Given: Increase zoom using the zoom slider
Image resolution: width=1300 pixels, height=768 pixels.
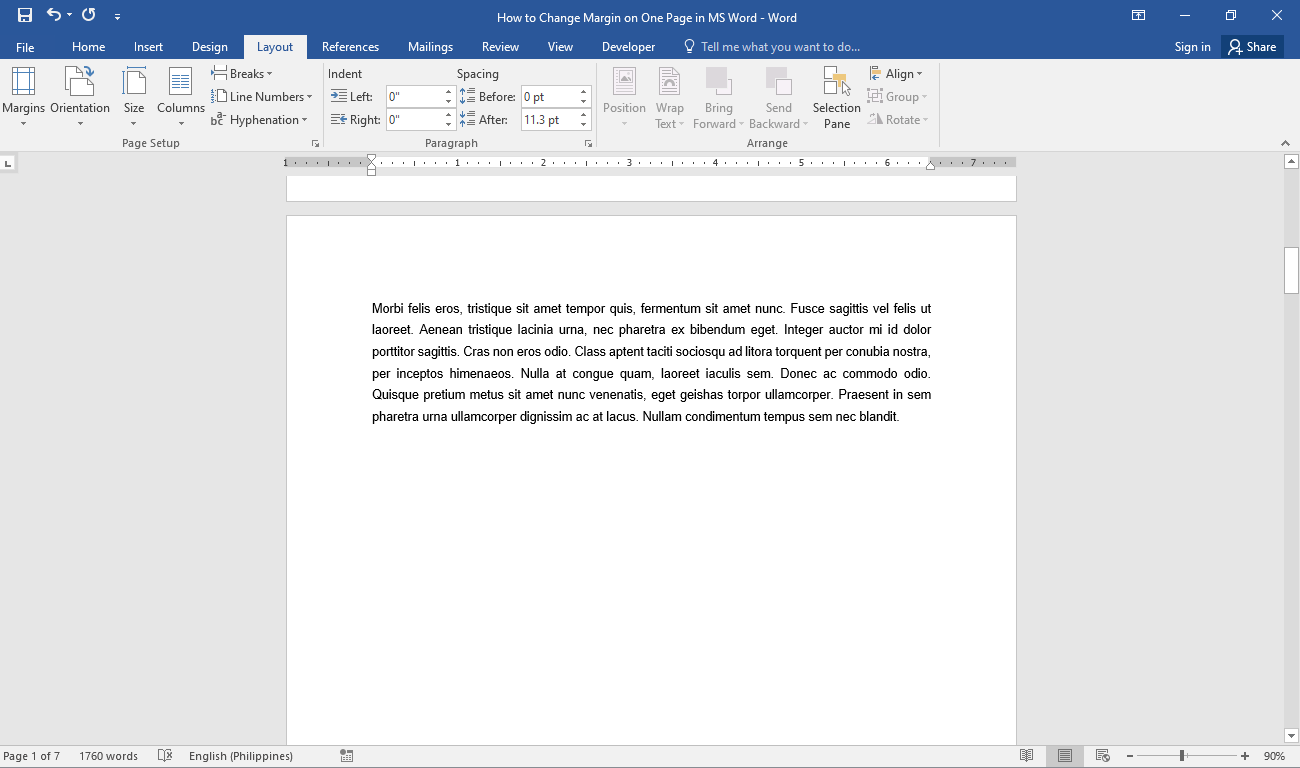Looking at the screenshot, I should click(x=1243, y=756).
